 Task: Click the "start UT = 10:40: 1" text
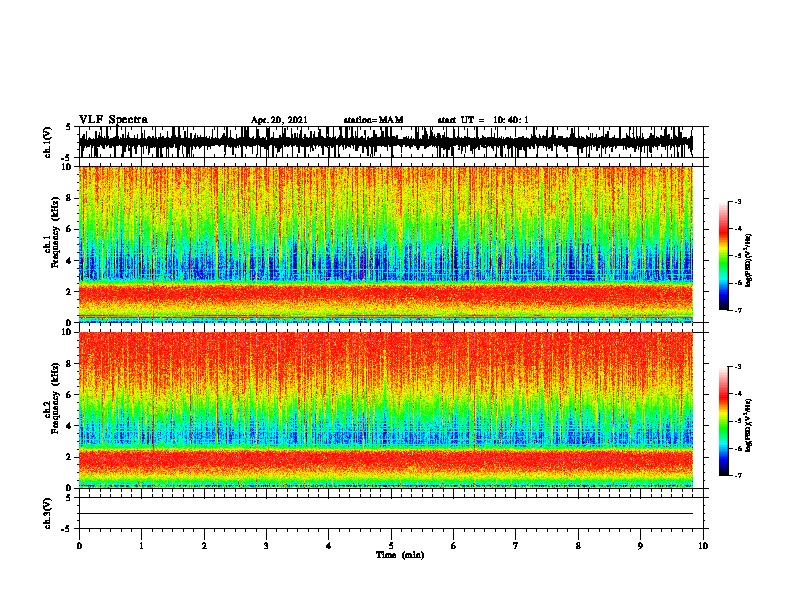483,120
